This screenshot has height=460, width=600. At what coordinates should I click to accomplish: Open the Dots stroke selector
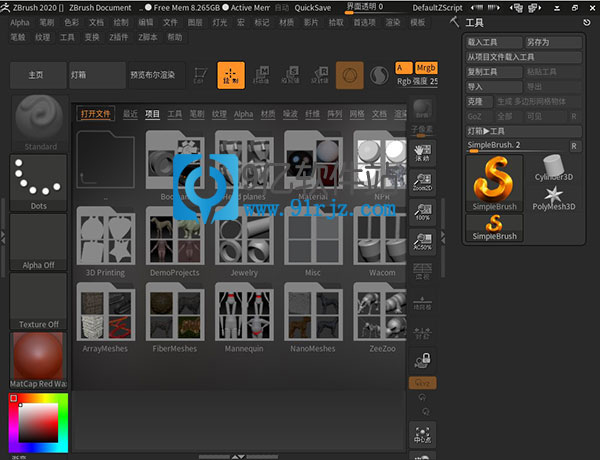39,183
